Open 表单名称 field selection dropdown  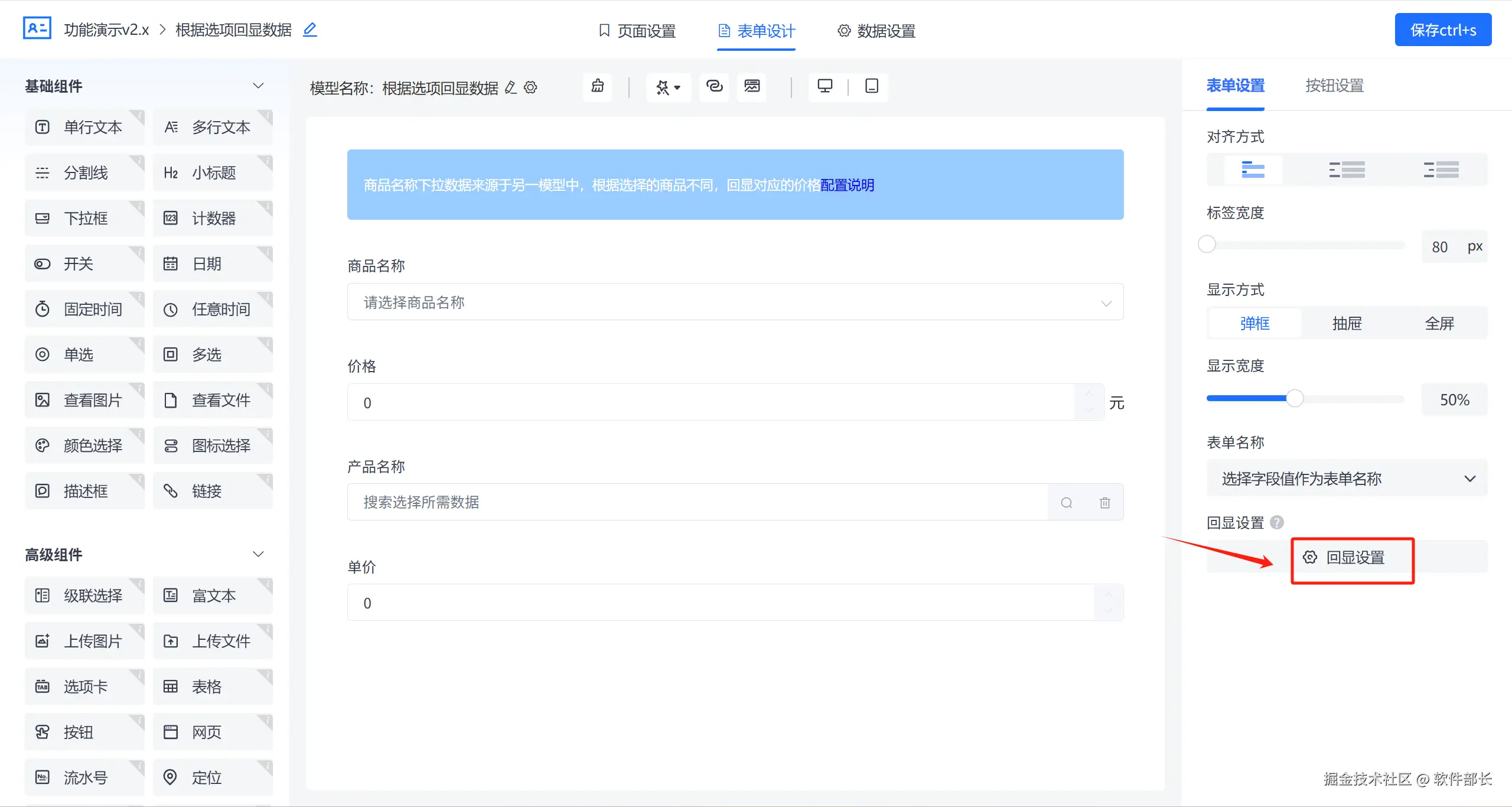click(x=1347, y=478)
